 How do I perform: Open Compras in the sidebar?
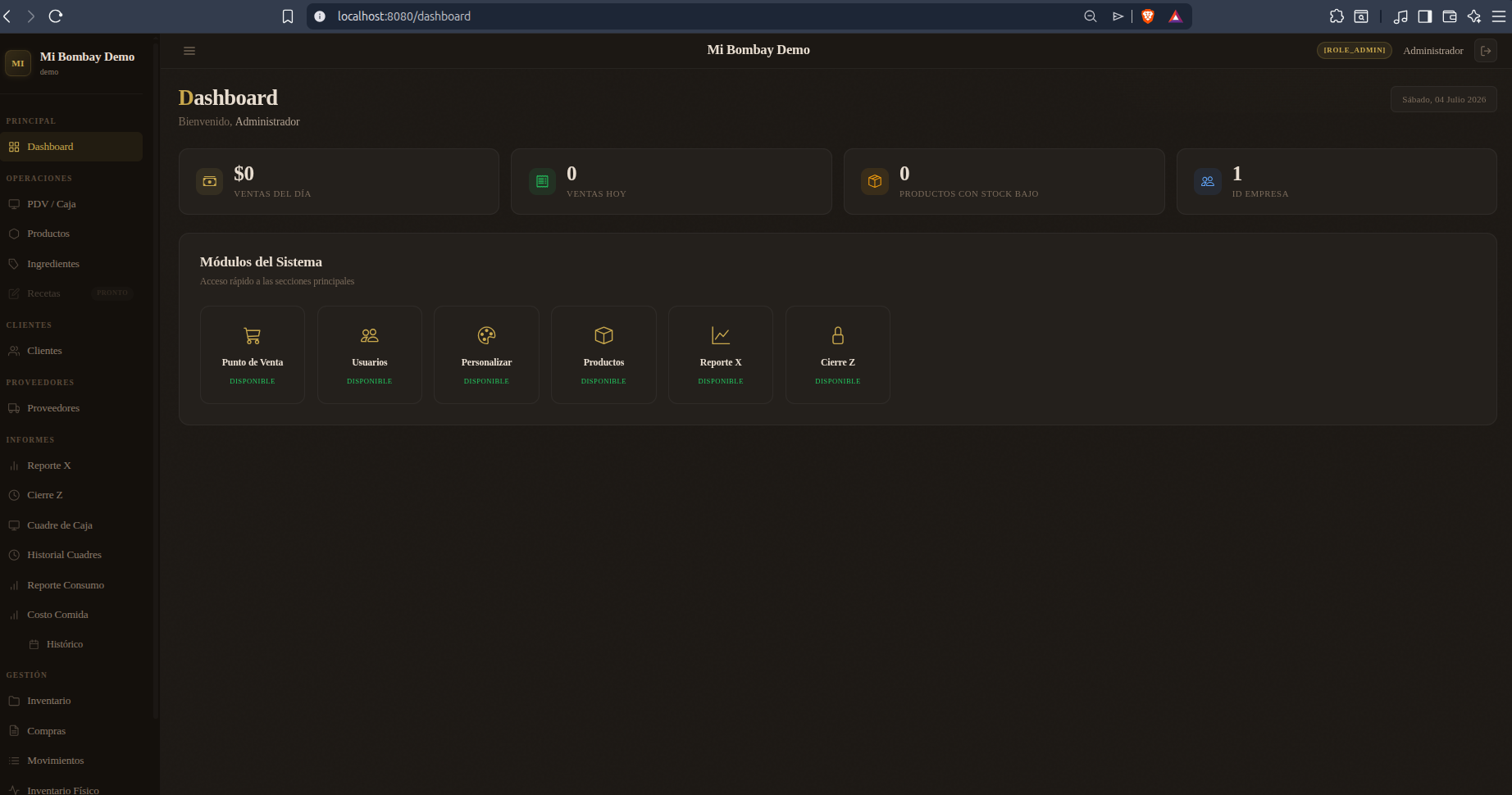tap(71, 731)
